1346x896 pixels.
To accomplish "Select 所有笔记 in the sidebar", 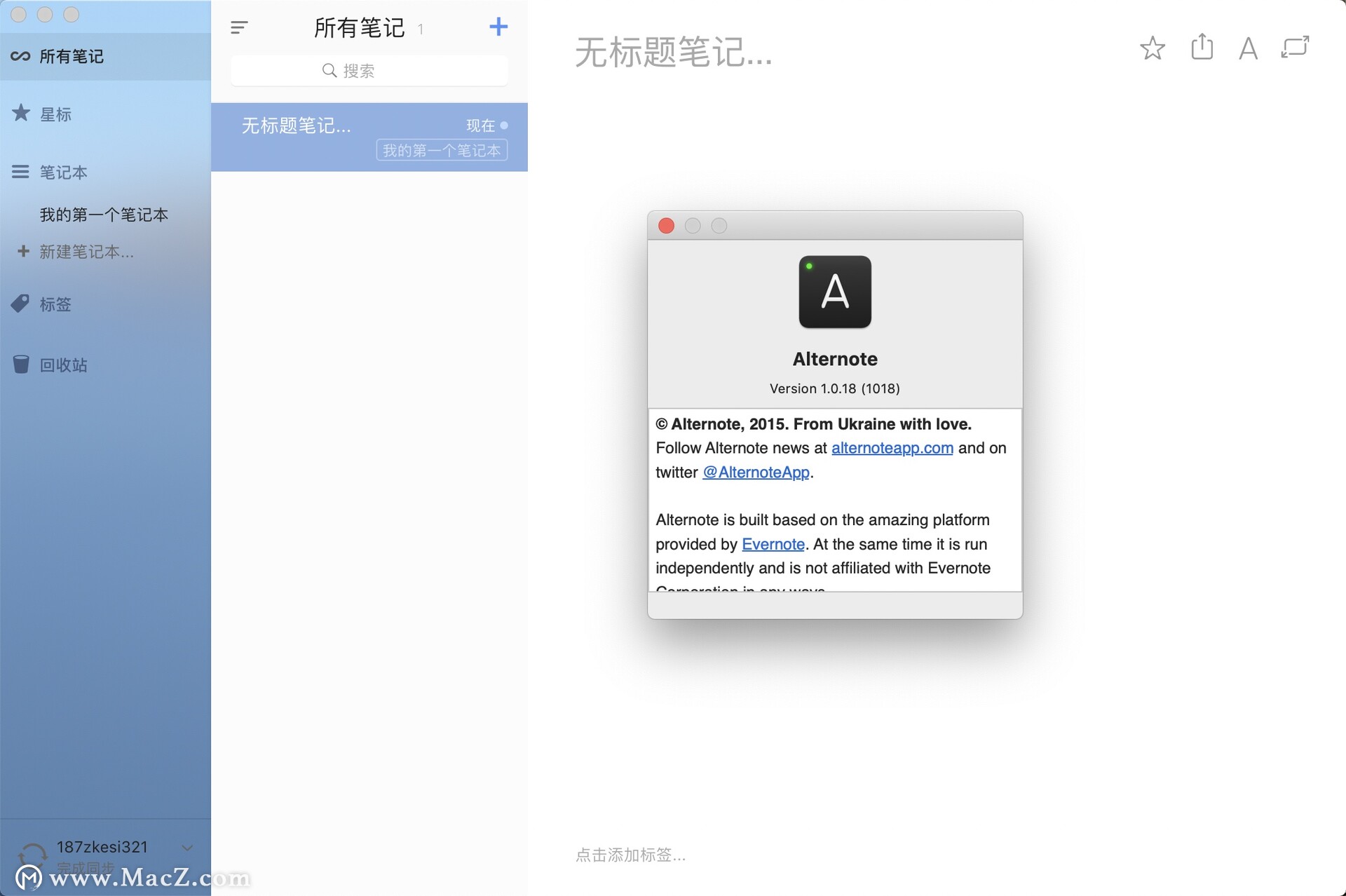I will [x=105, y=56].
